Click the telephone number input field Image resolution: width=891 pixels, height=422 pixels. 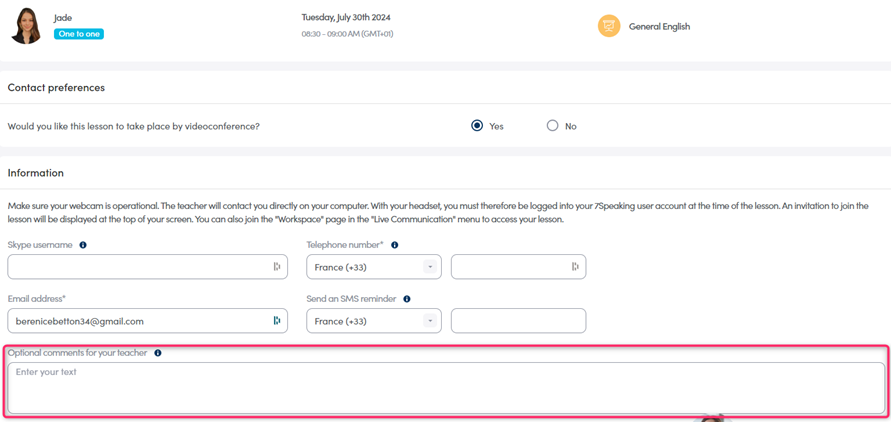[518, 267]
